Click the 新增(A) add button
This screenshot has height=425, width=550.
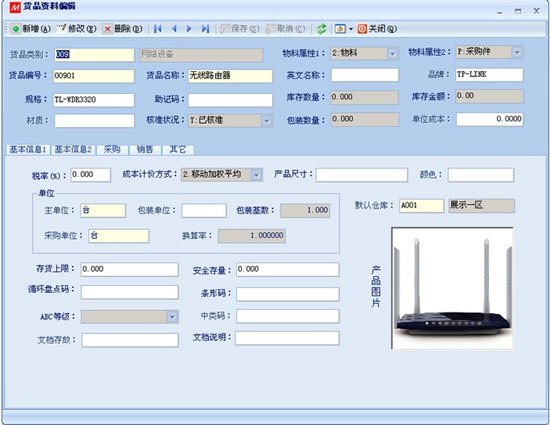click(x=31, y=29)
